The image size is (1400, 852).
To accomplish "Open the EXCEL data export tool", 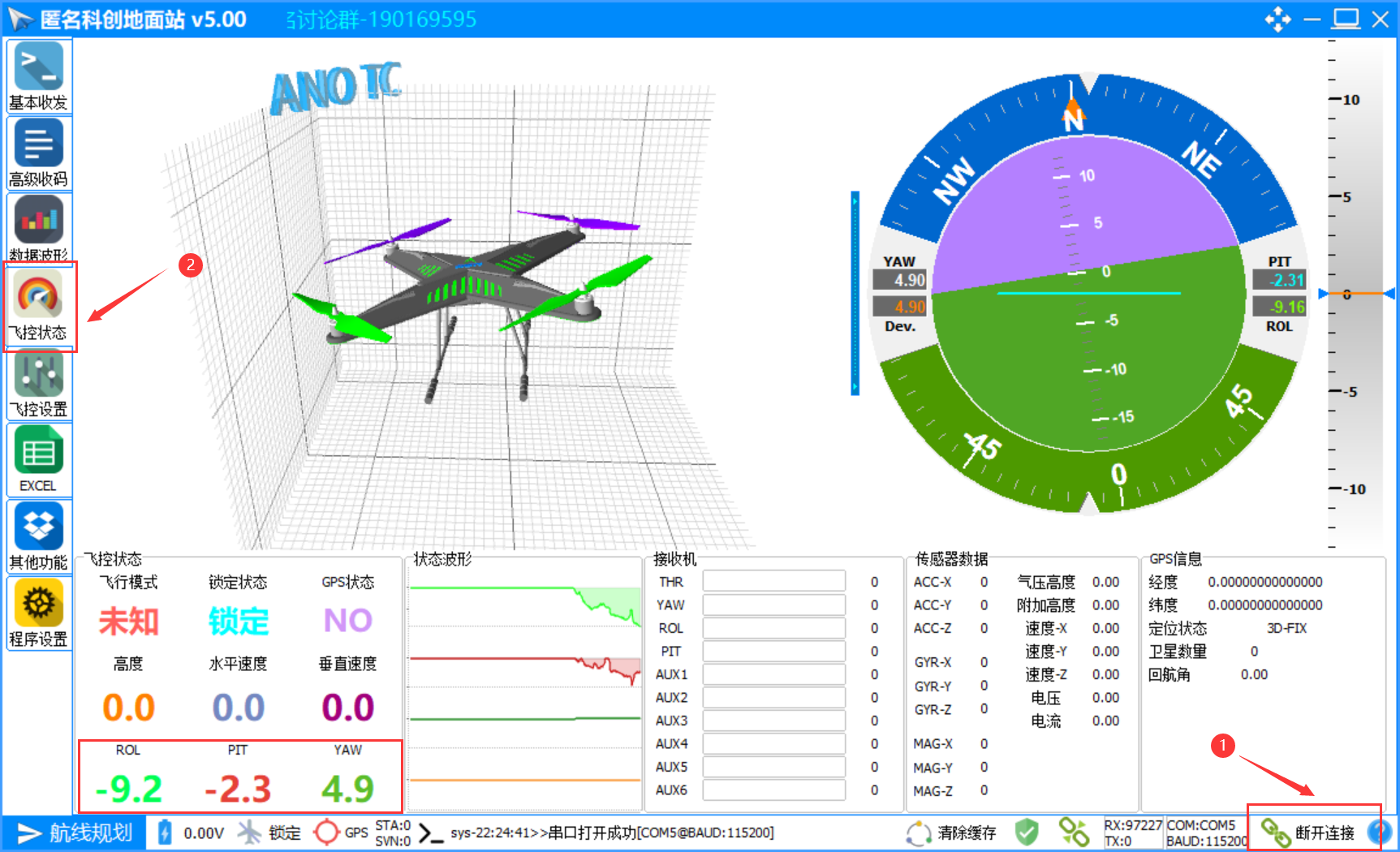I will tap(38, 459).
